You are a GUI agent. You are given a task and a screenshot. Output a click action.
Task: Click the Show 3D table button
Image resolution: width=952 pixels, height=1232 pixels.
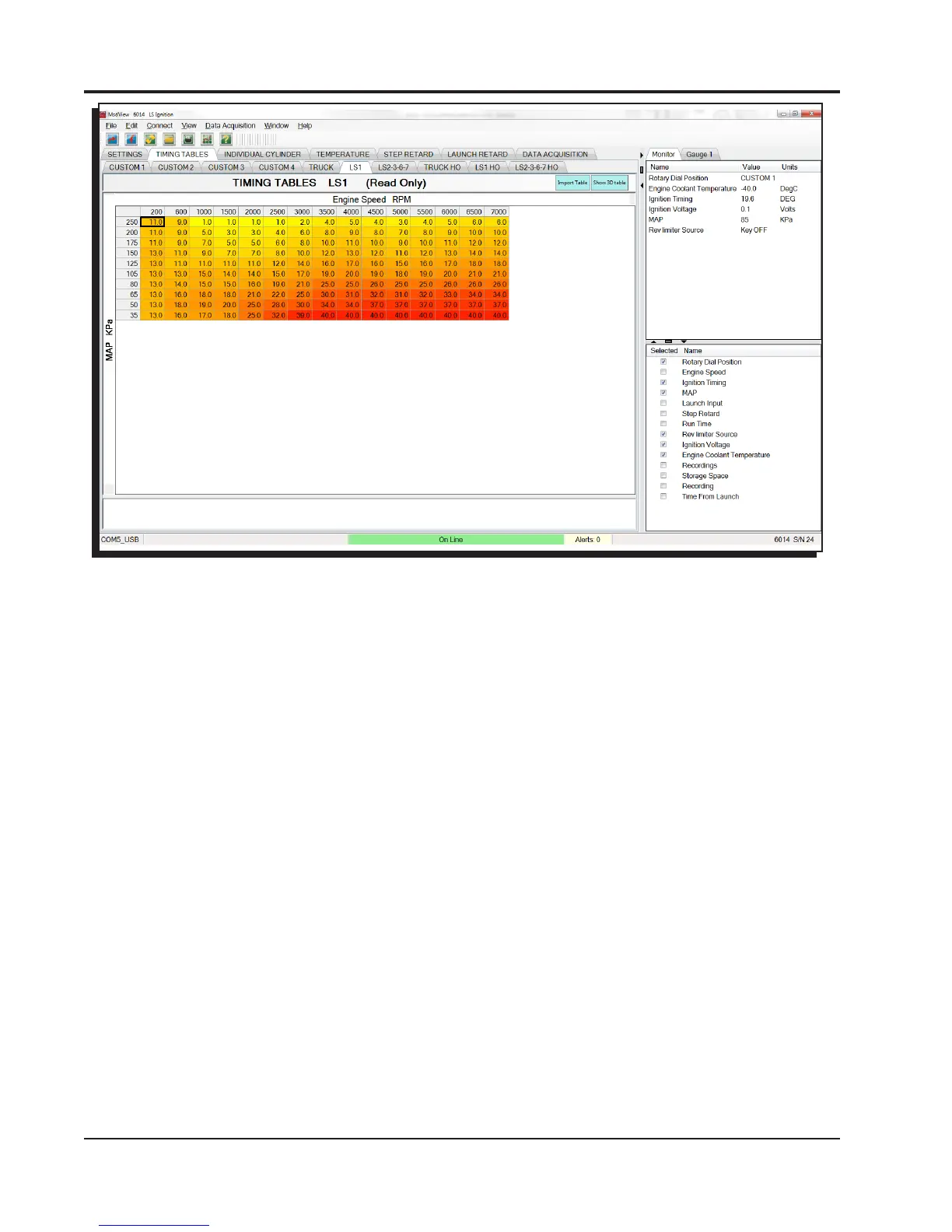[x=610, y=183]
